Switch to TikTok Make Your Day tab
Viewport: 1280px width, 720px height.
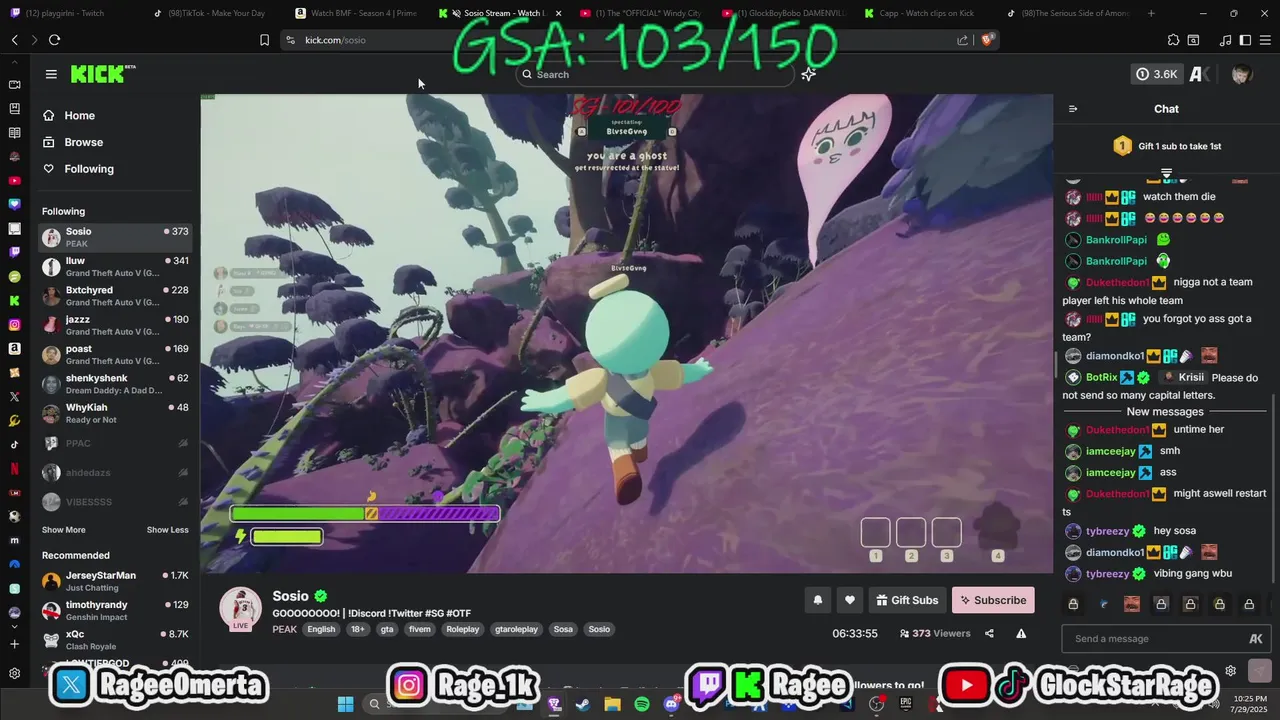[x=212, y=13]
